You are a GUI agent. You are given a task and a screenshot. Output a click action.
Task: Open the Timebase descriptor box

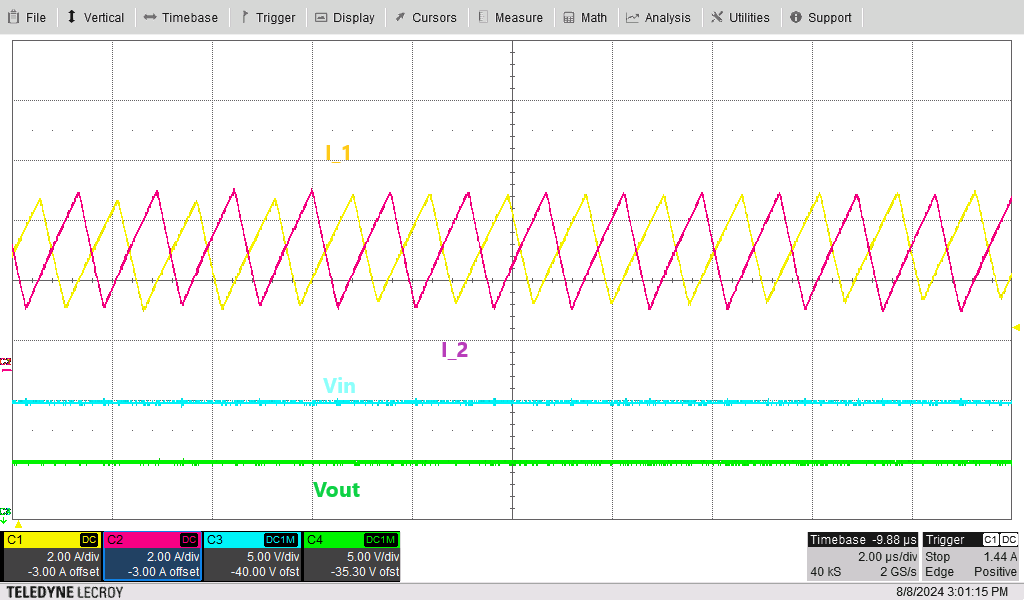pyautogui.click(x=863, y=556)
